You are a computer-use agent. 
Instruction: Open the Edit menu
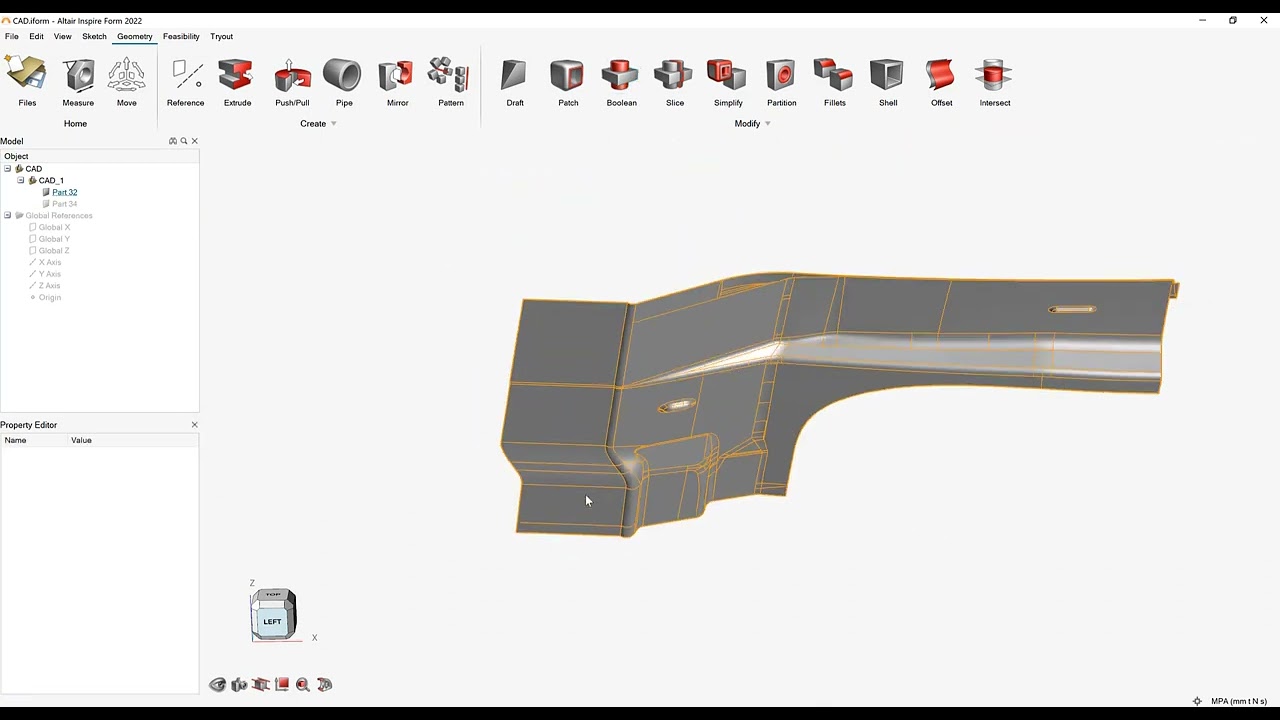[36, 36]
